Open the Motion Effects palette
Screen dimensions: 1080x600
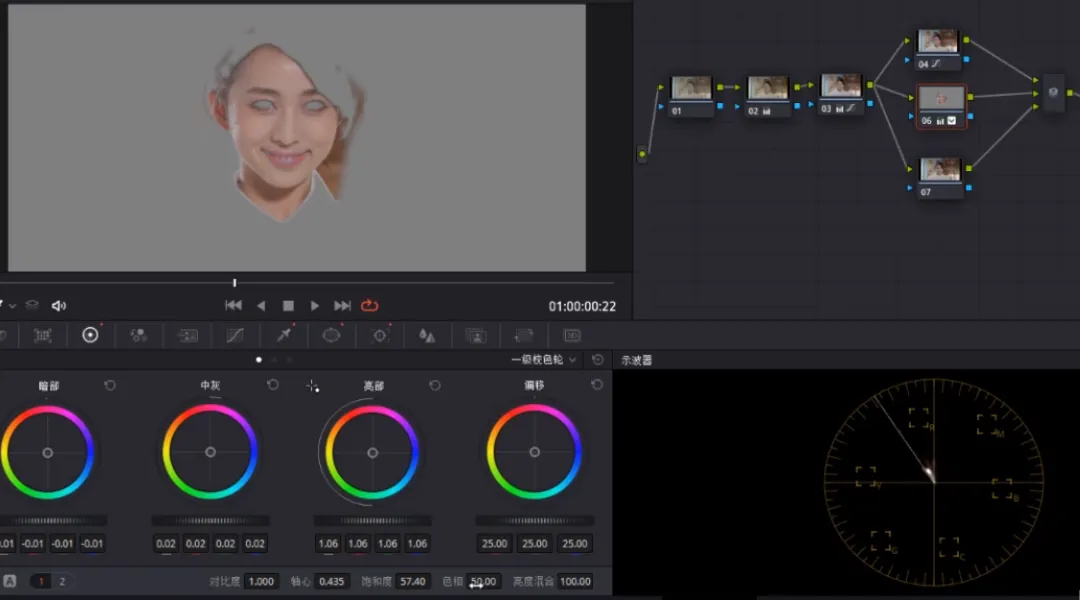pos(187,335)
